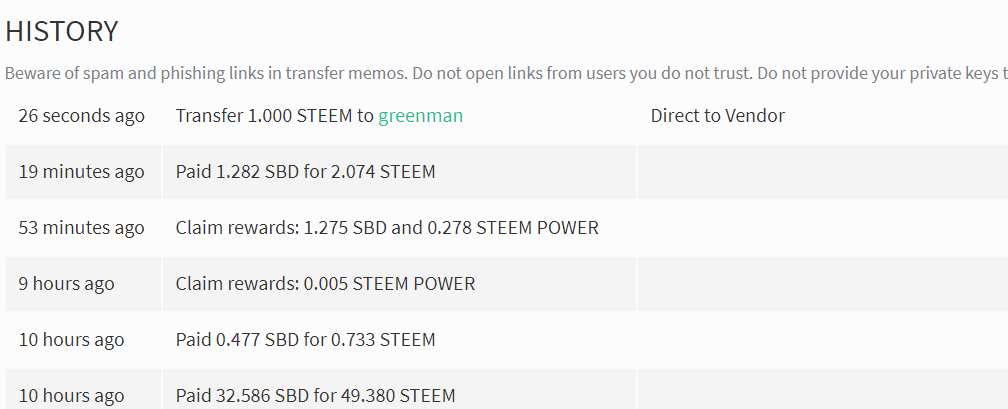1008x409 pixels.
Task: Select Claim rewards 1.275 SBD entry
Action: [387, 228]
